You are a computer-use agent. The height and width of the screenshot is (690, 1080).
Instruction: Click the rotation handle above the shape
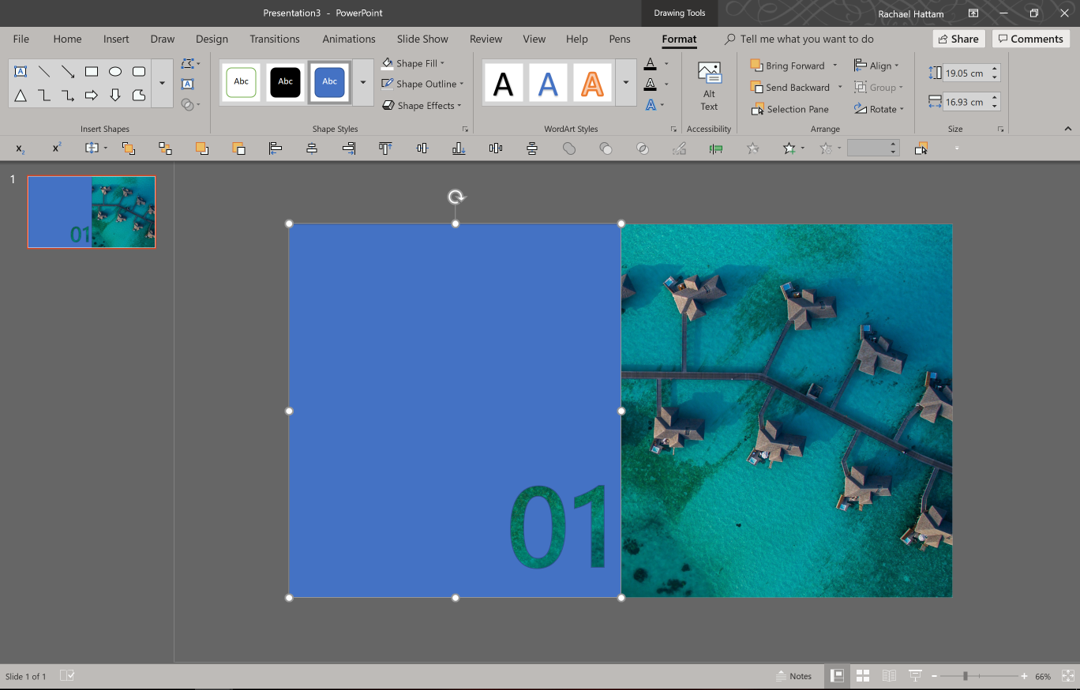tap(455, 197)
